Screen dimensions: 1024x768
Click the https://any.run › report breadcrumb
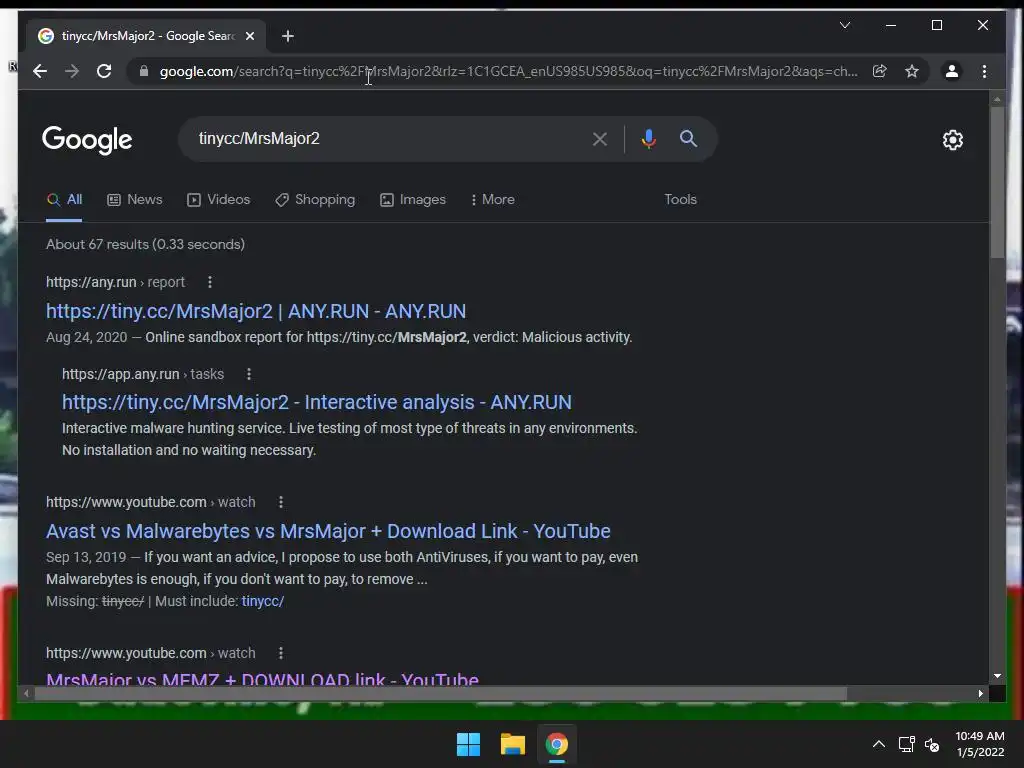pos(116,282)
